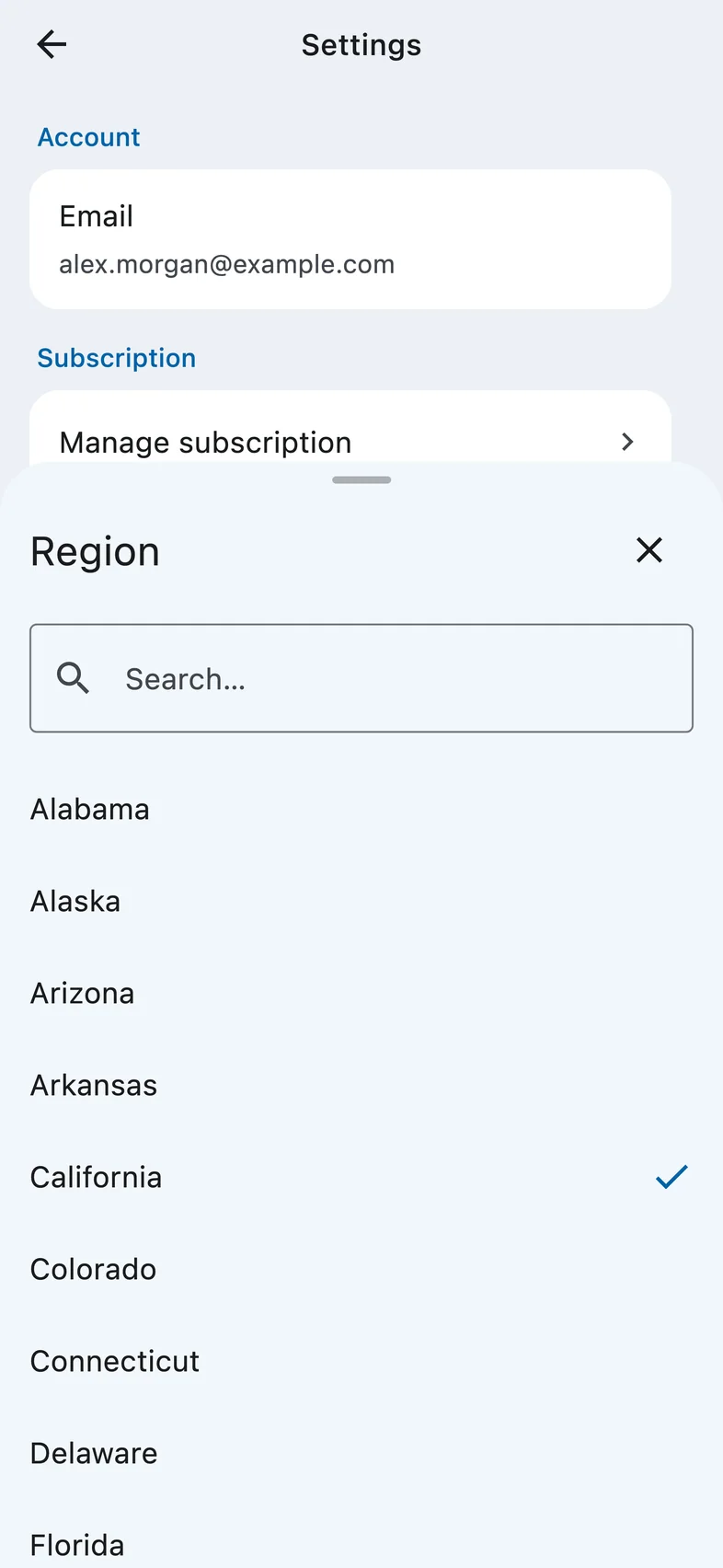Close the Region sheet
This screenshot has width=723, height=1568.
649,550
